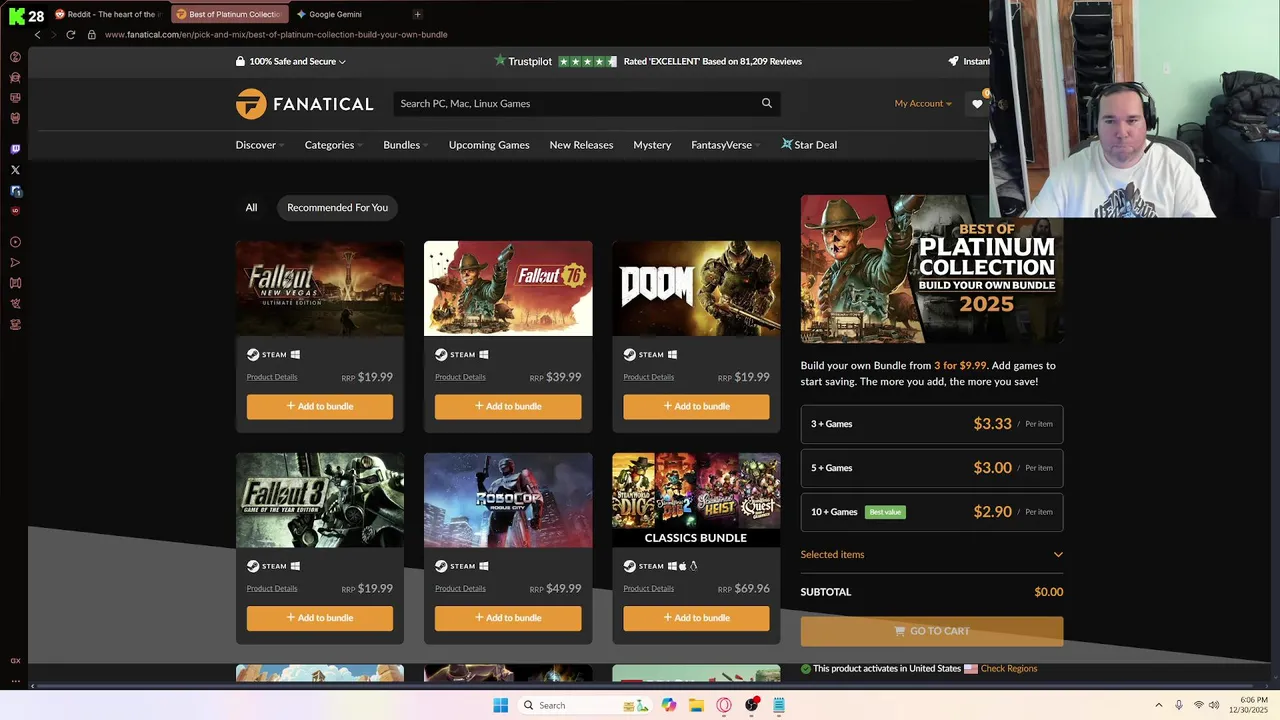
Task: Click the Trustpilot logo
Action: coord(523,61)
